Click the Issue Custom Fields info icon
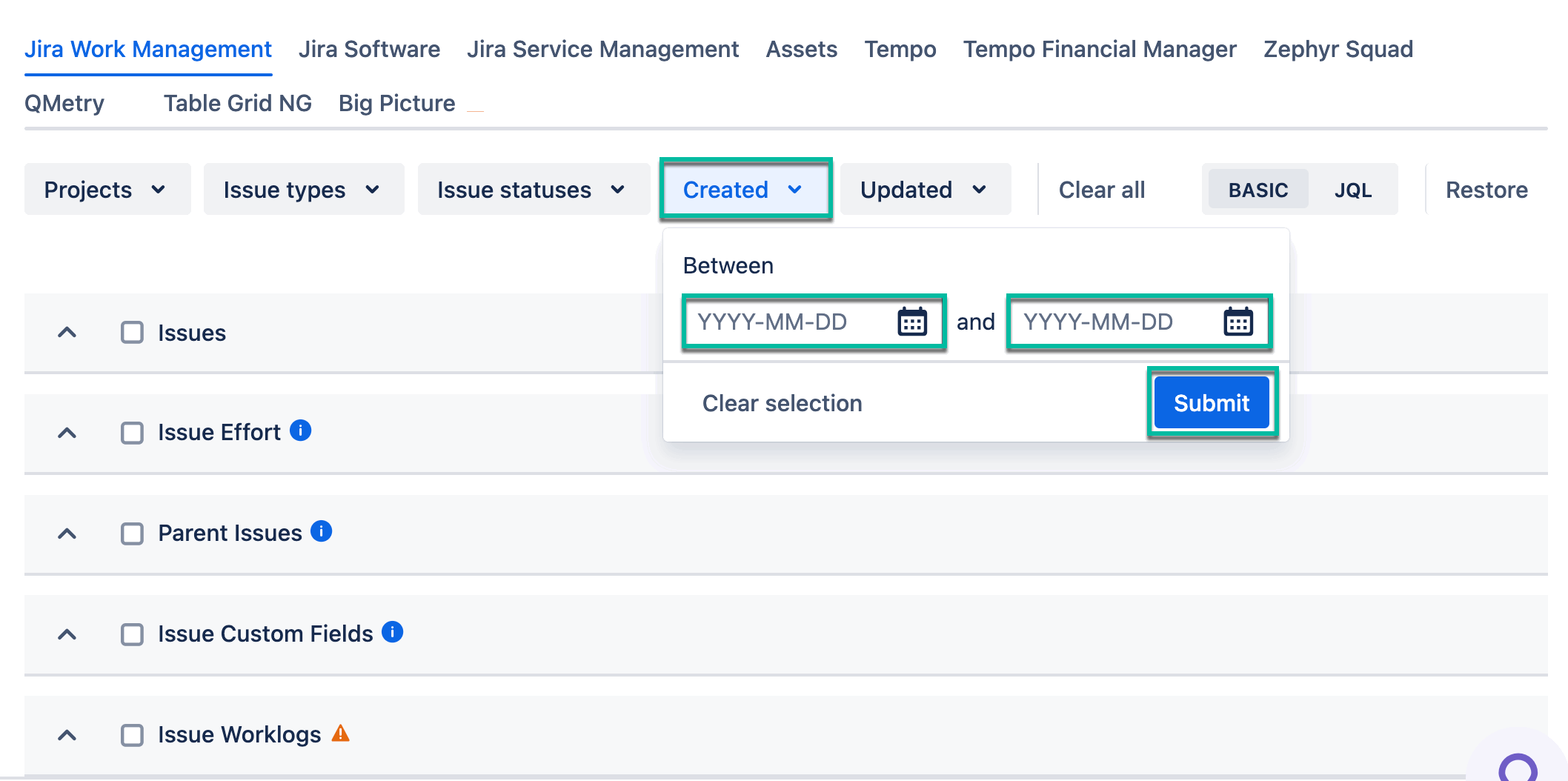This screenshot has width=1568, height=781. coord(392,632)
